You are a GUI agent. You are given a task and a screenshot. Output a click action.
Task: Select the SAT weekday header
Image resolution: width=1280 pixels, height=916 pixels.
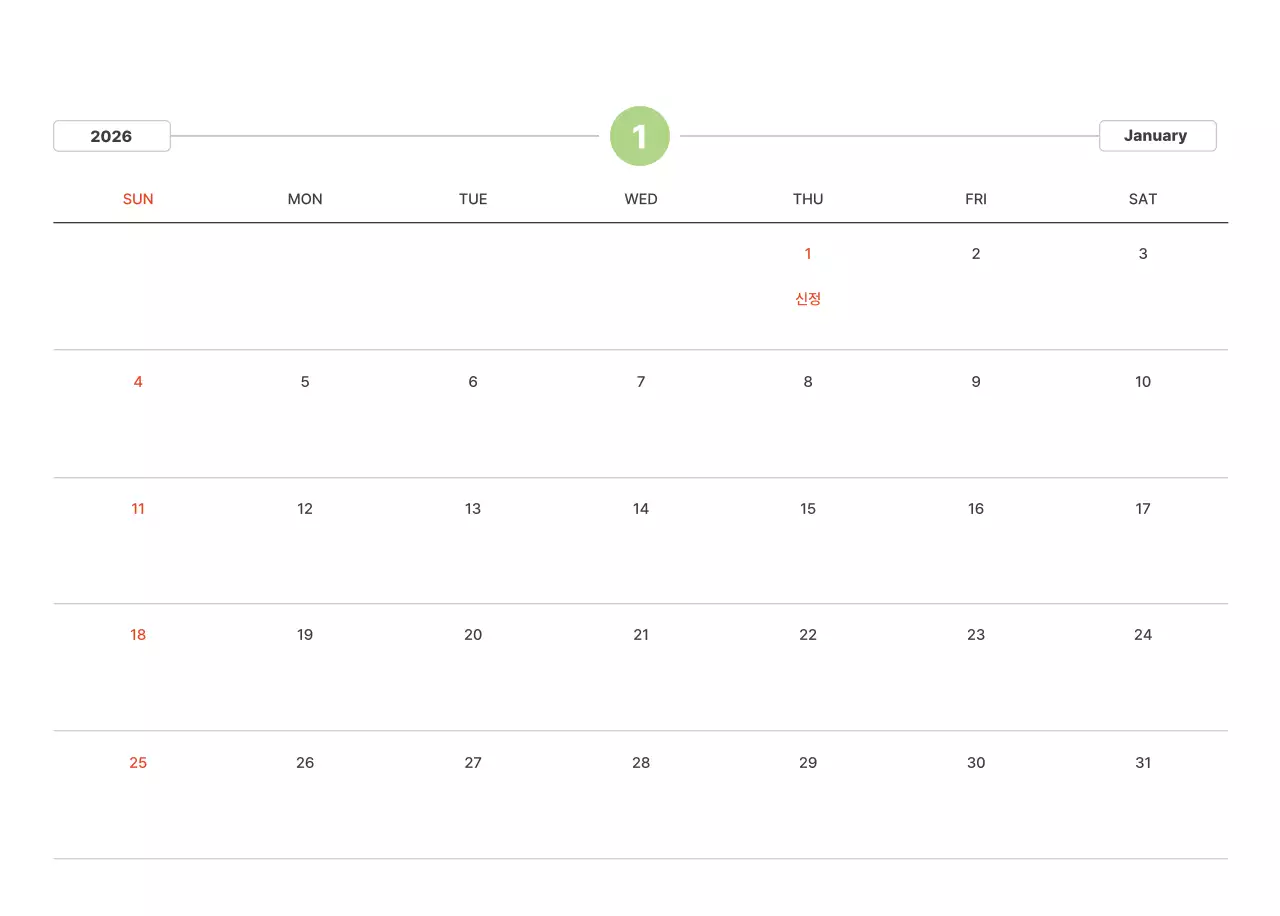pos(1143,199)
